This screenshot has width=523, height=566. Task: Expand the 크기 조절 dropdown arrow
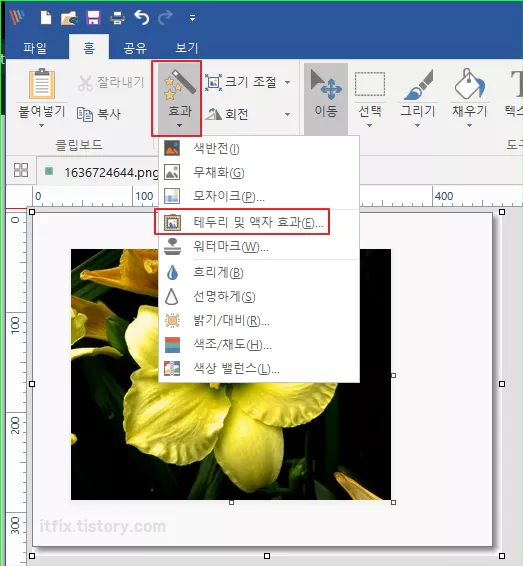click(x=287, y=83)
